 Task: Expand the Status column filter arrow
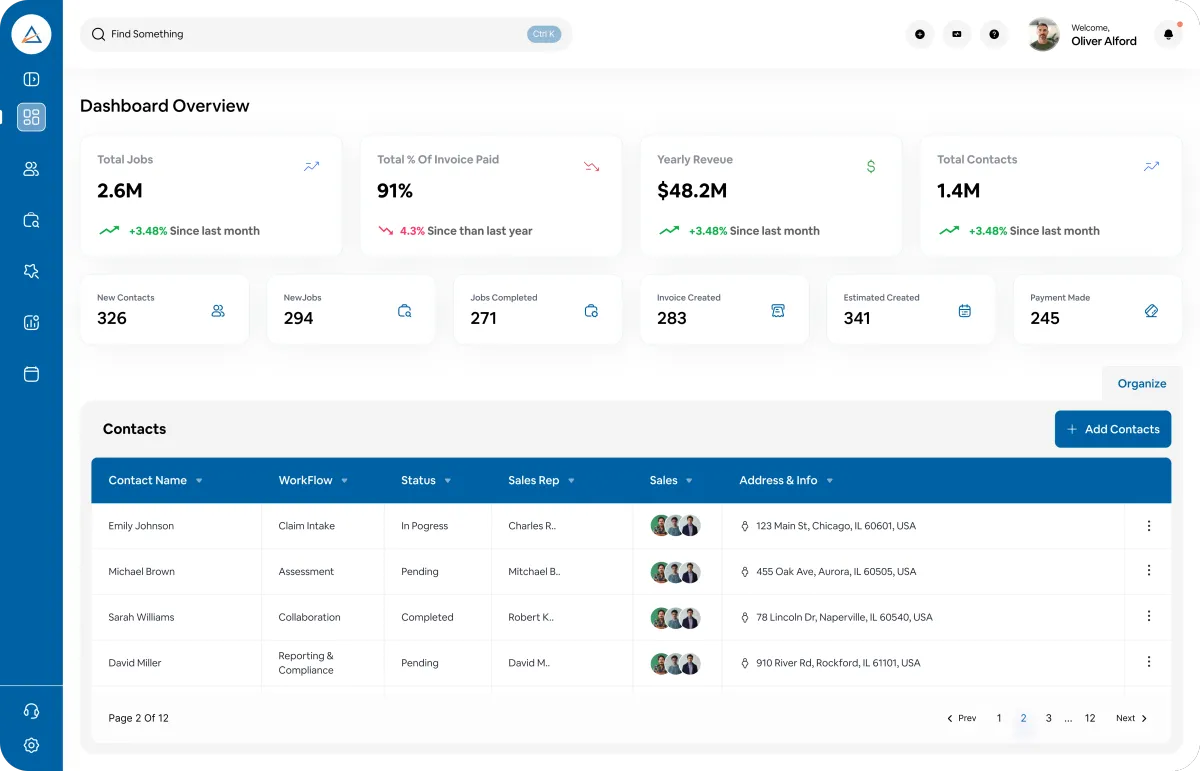[447, 481]
